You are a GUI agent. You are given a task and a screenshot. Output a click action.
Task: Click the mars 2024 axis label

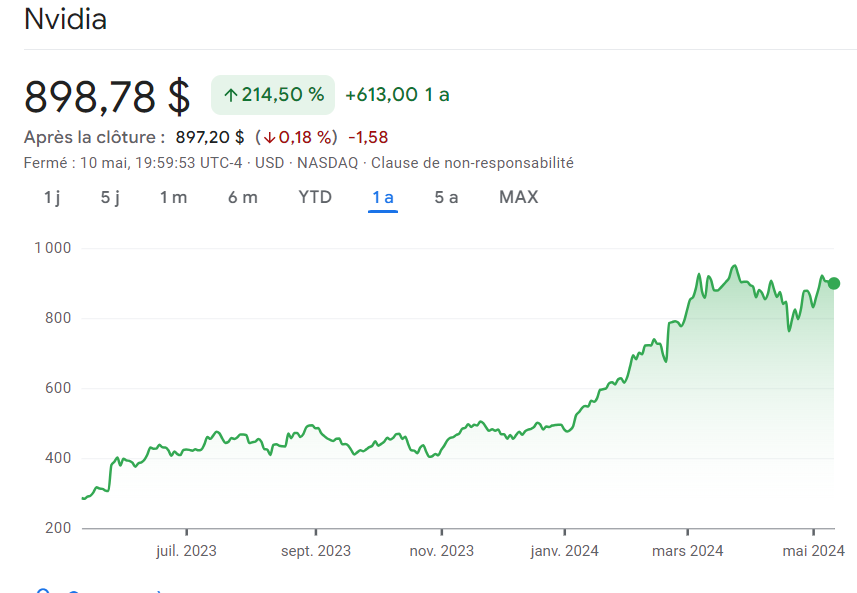[688, 550]
